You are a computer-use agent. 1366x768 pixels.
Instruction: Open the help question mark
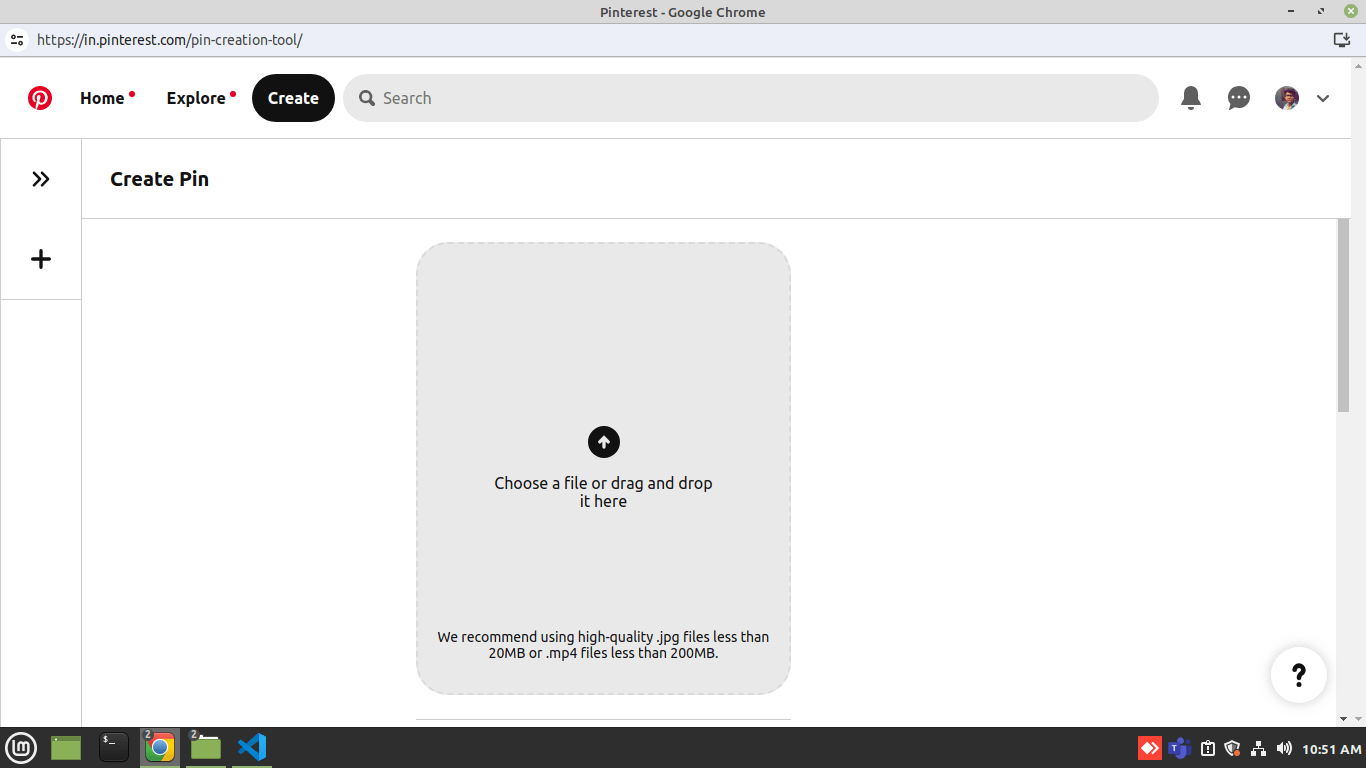1298,675
